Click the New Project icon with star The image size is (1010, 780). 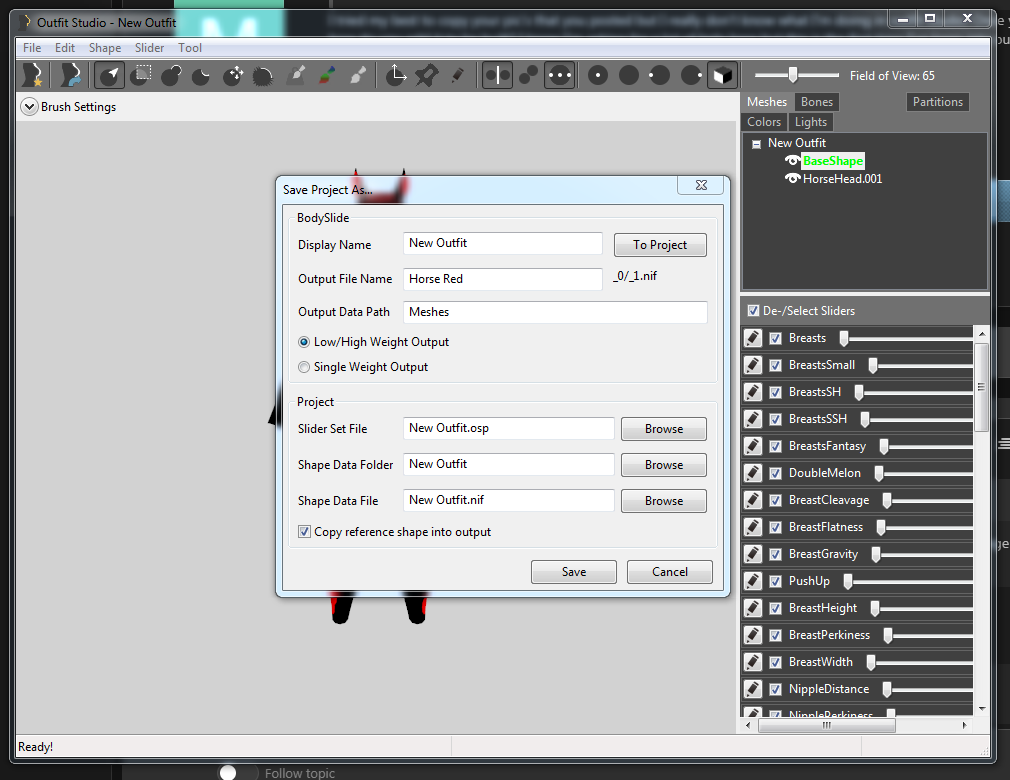pos(33,75)
